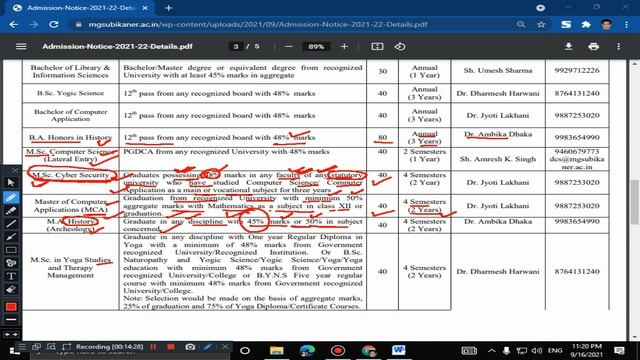
Task: Select the highlighter marker tool
Action: [11, 211]
